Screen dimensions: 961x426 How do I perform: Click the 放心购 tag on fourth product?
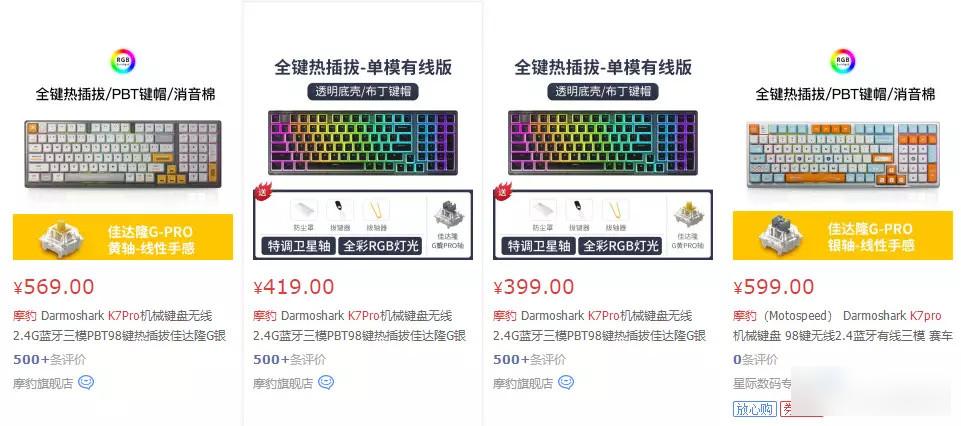point(754,409)
